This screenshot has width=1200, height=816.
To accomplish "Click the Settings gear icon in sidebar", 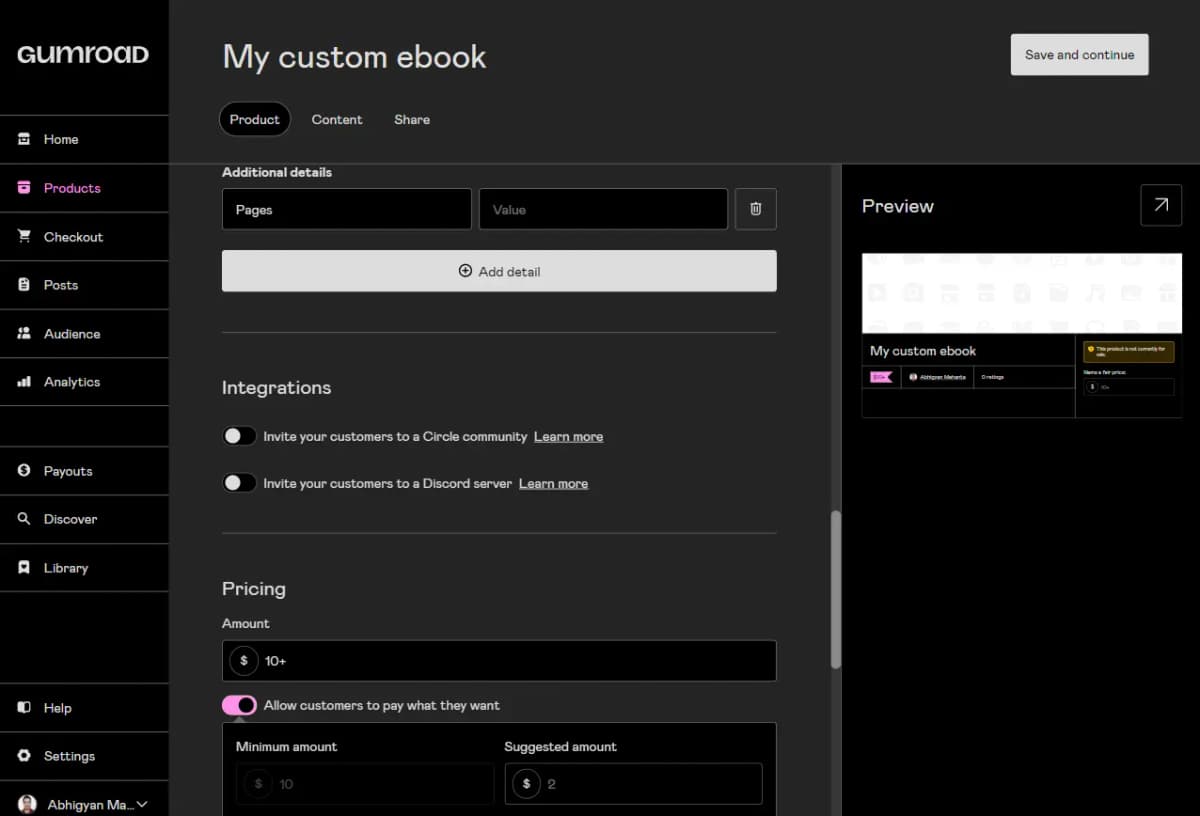I will pos(24,756).
